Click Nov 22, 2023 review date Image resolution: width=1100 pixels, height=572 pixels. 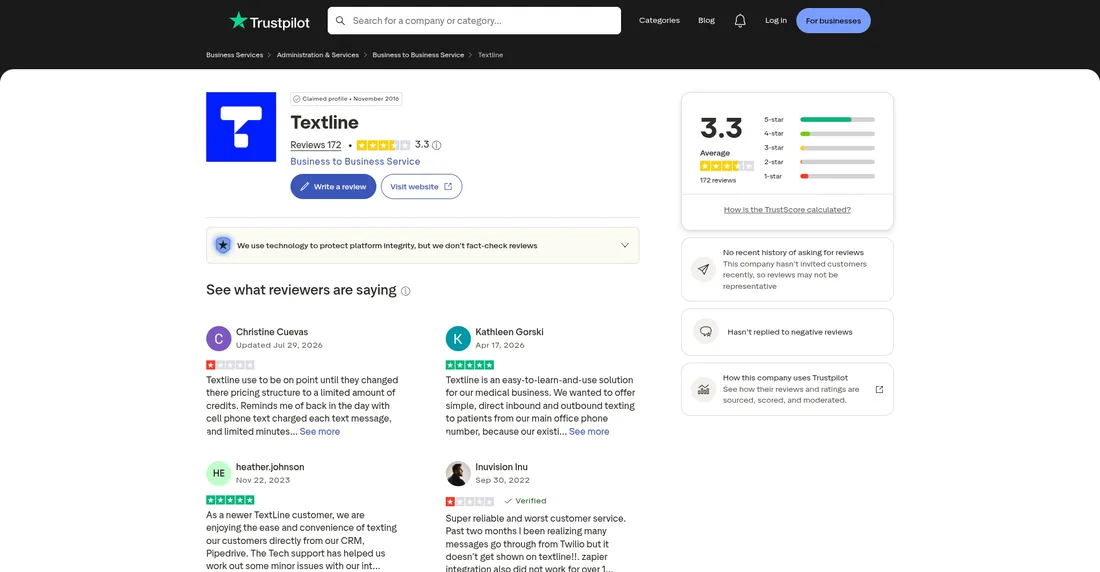[x=262, y=480]
